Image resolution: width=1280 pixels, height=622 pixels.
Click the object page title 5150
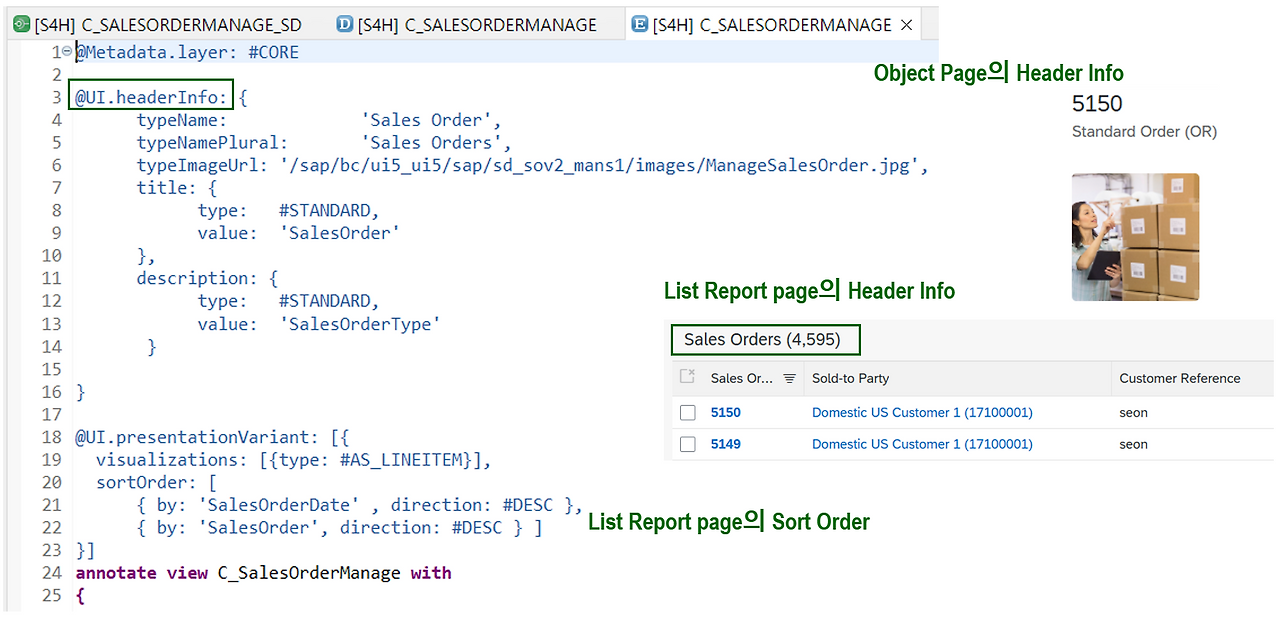(1097, 103)
